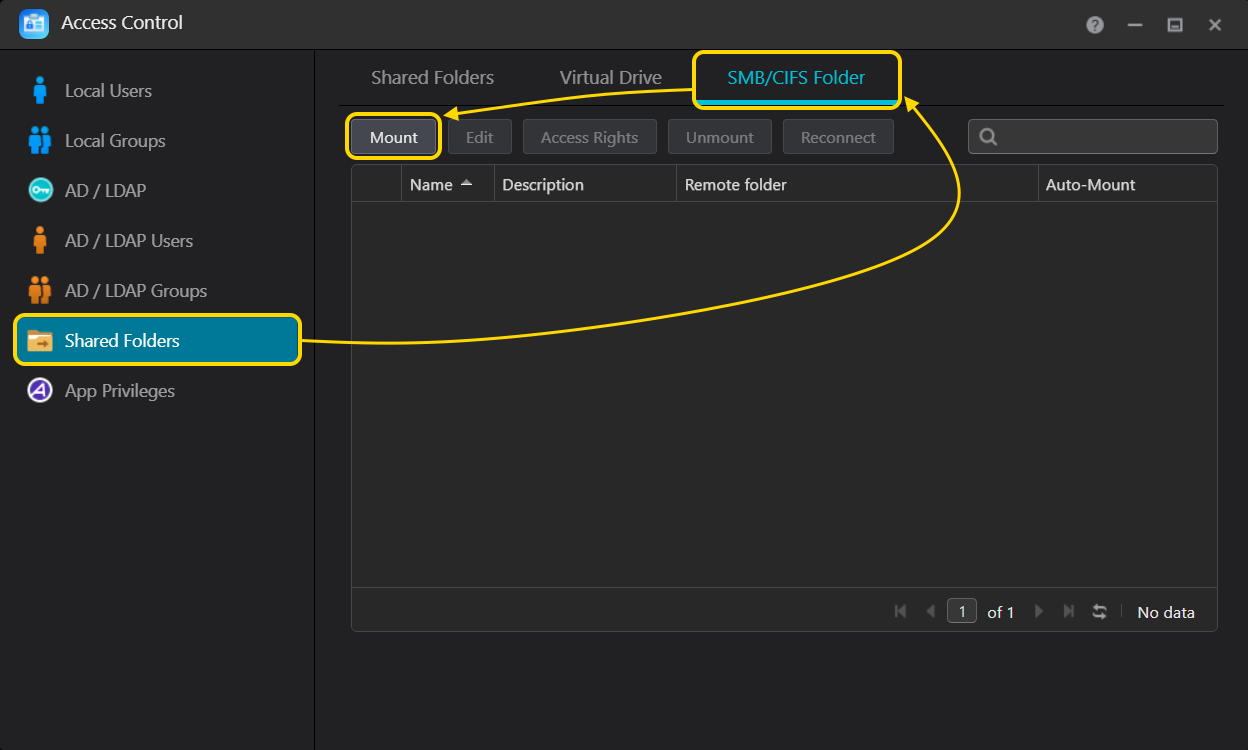Click the Local Users person icon

[x=40, y=91]
